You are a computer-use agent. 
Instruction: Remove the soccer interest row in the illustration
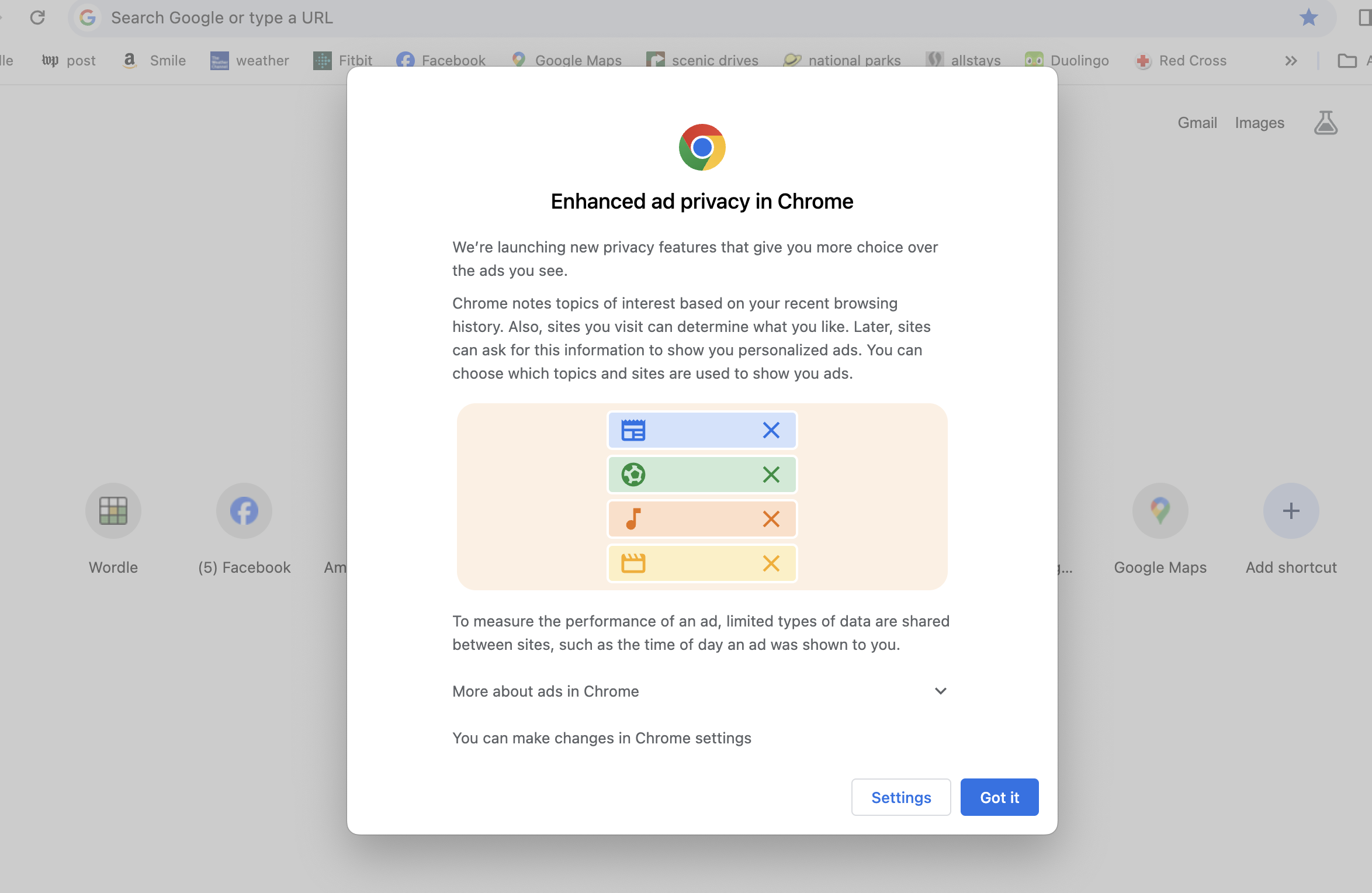771,475
